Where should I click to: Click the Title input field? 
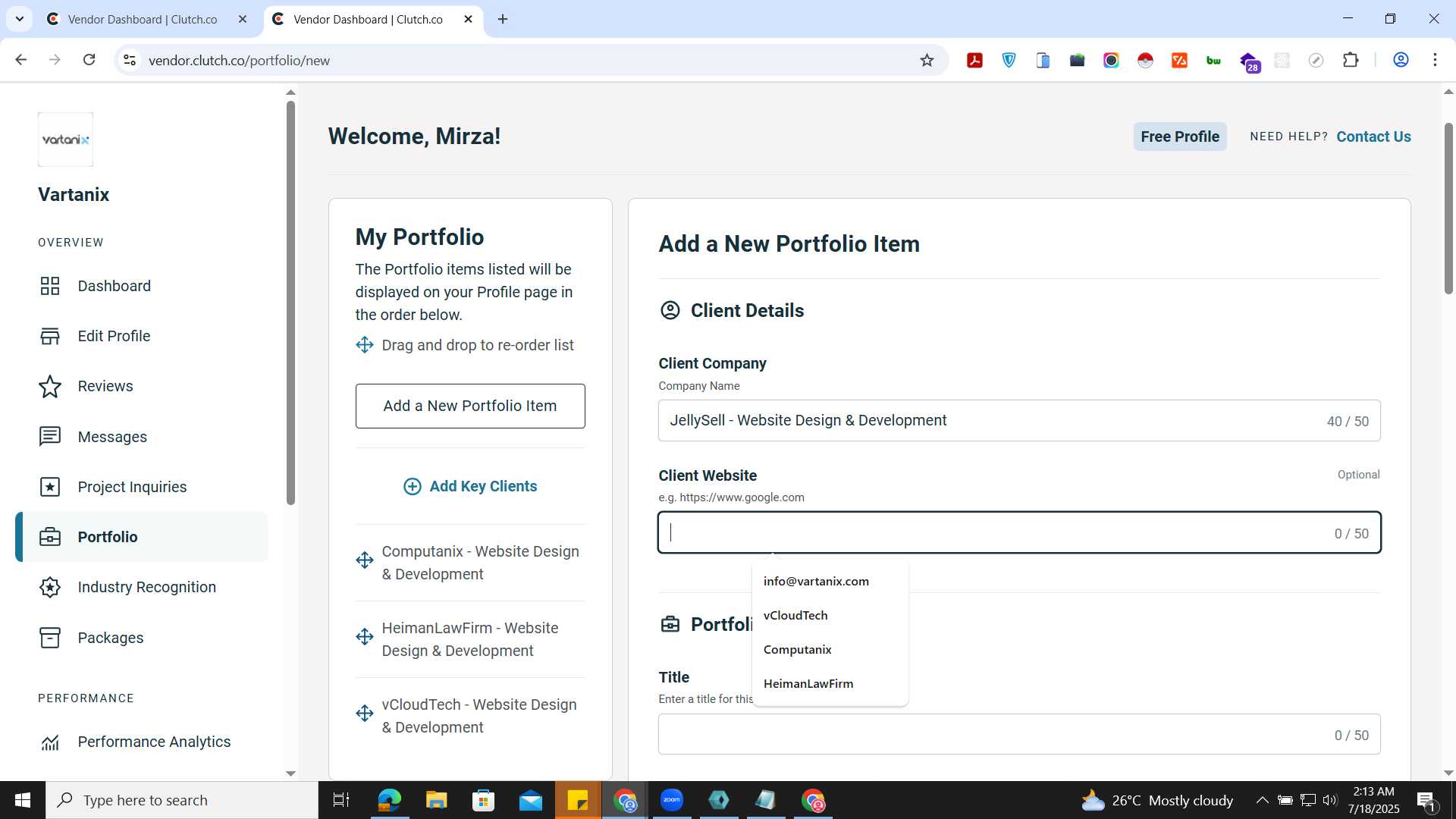(x=1019, y=734)
